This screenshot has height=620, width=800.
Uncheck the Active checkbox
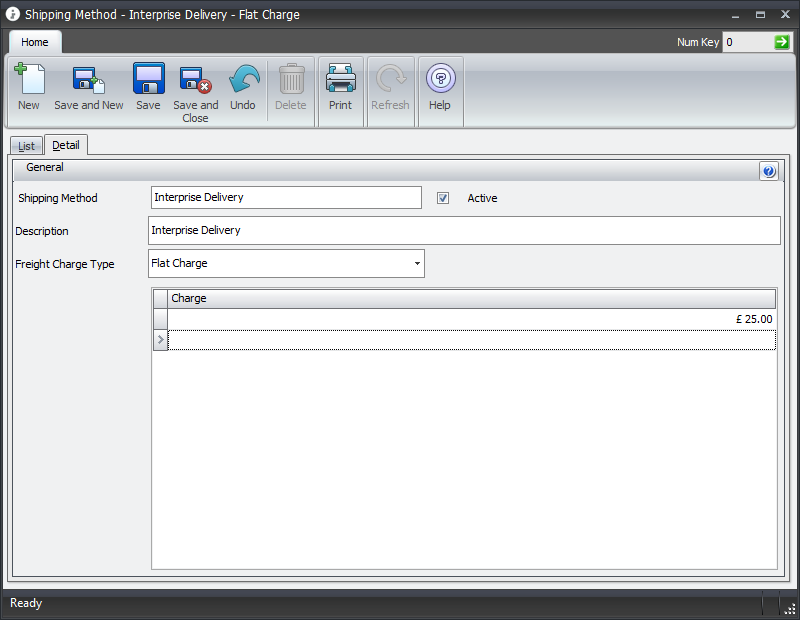tap(443, 198)
